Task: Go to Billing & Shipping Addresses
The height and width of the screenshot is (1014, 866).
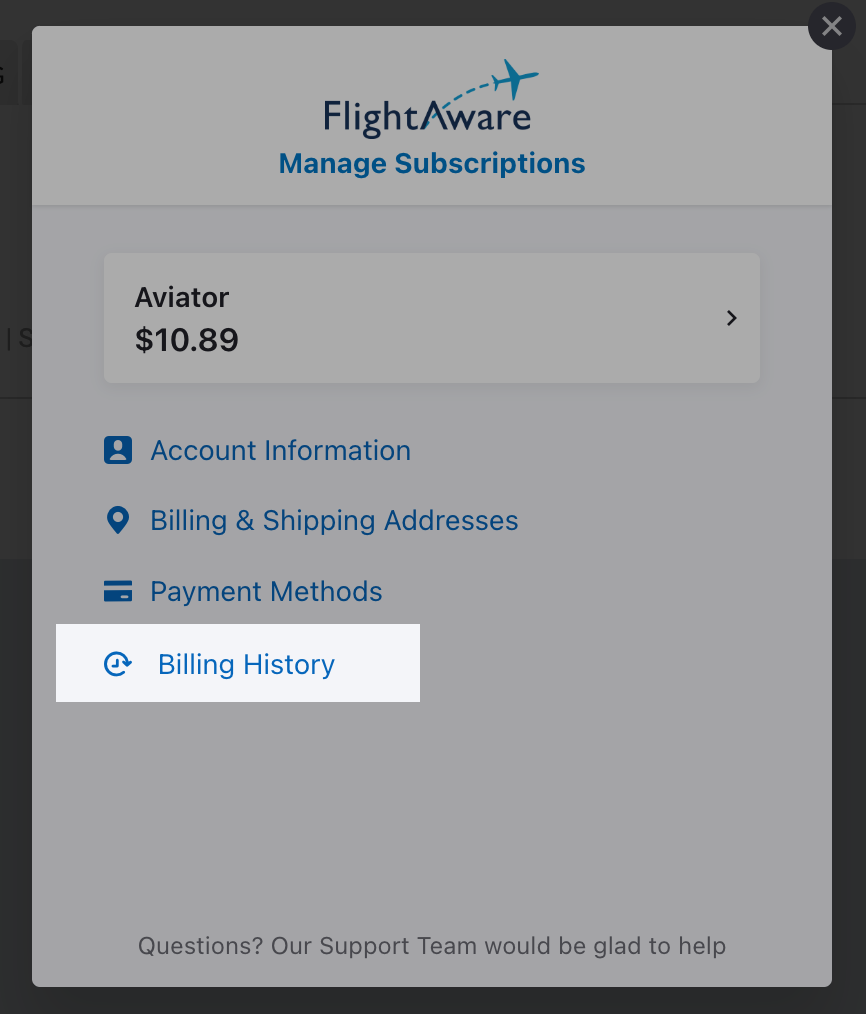Action: tap(334, 521)
